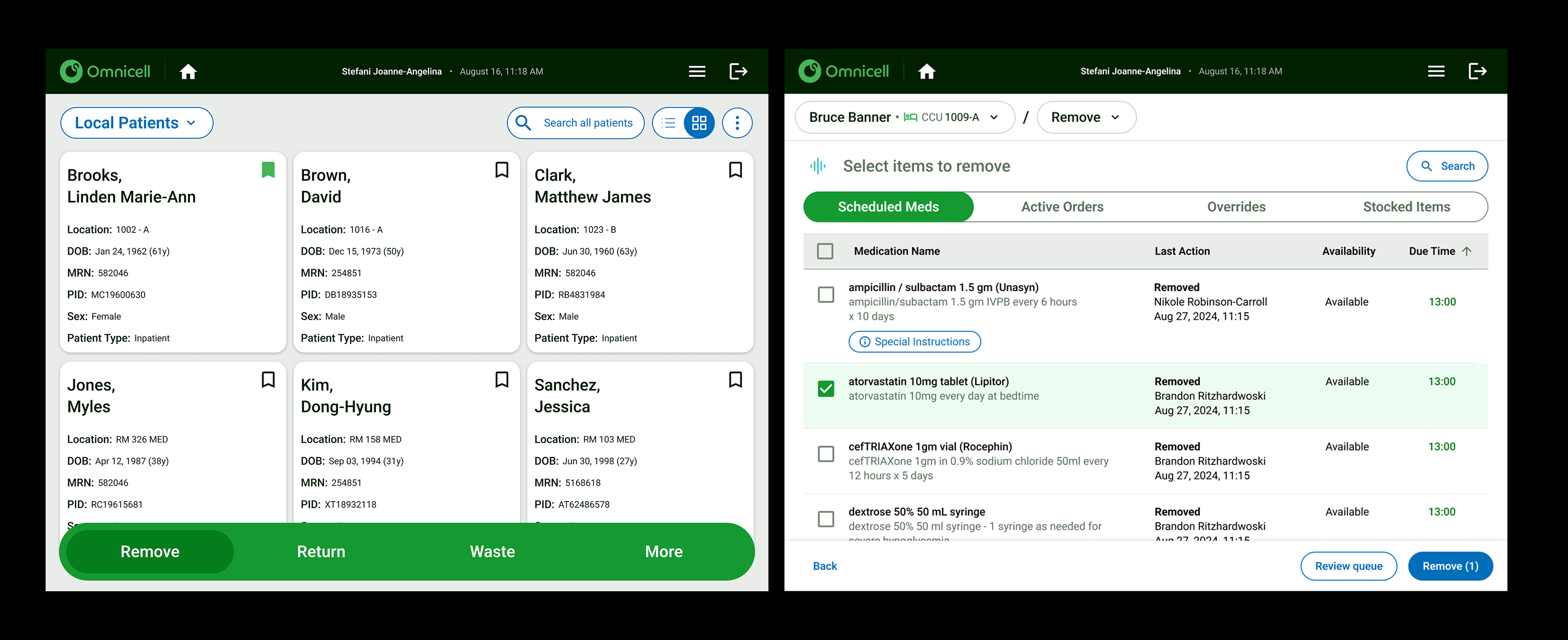Image resolution: width=1568 pixels, height=640 pixels.
Task: Bookmark patient Brown, David
Action: [x=501, y=170]
